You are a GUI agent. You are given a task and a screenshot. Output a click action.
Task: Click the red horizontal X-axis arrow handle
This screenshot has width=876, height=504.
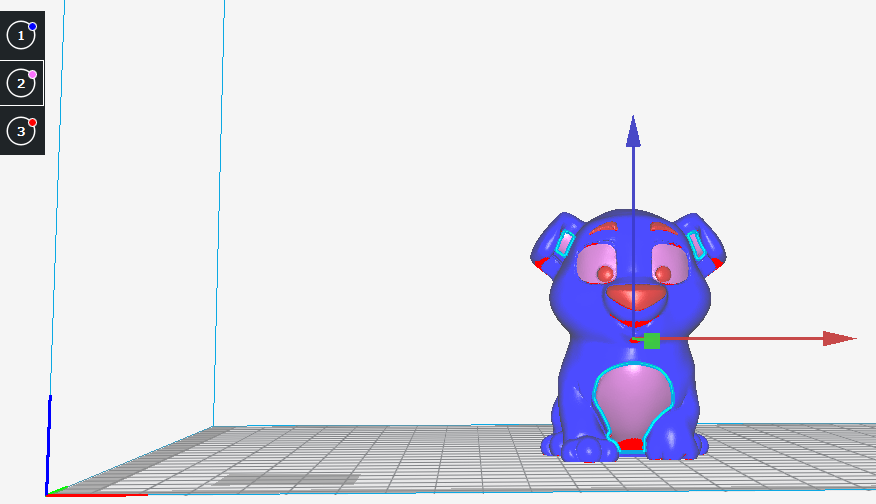(x=839, y=338)
